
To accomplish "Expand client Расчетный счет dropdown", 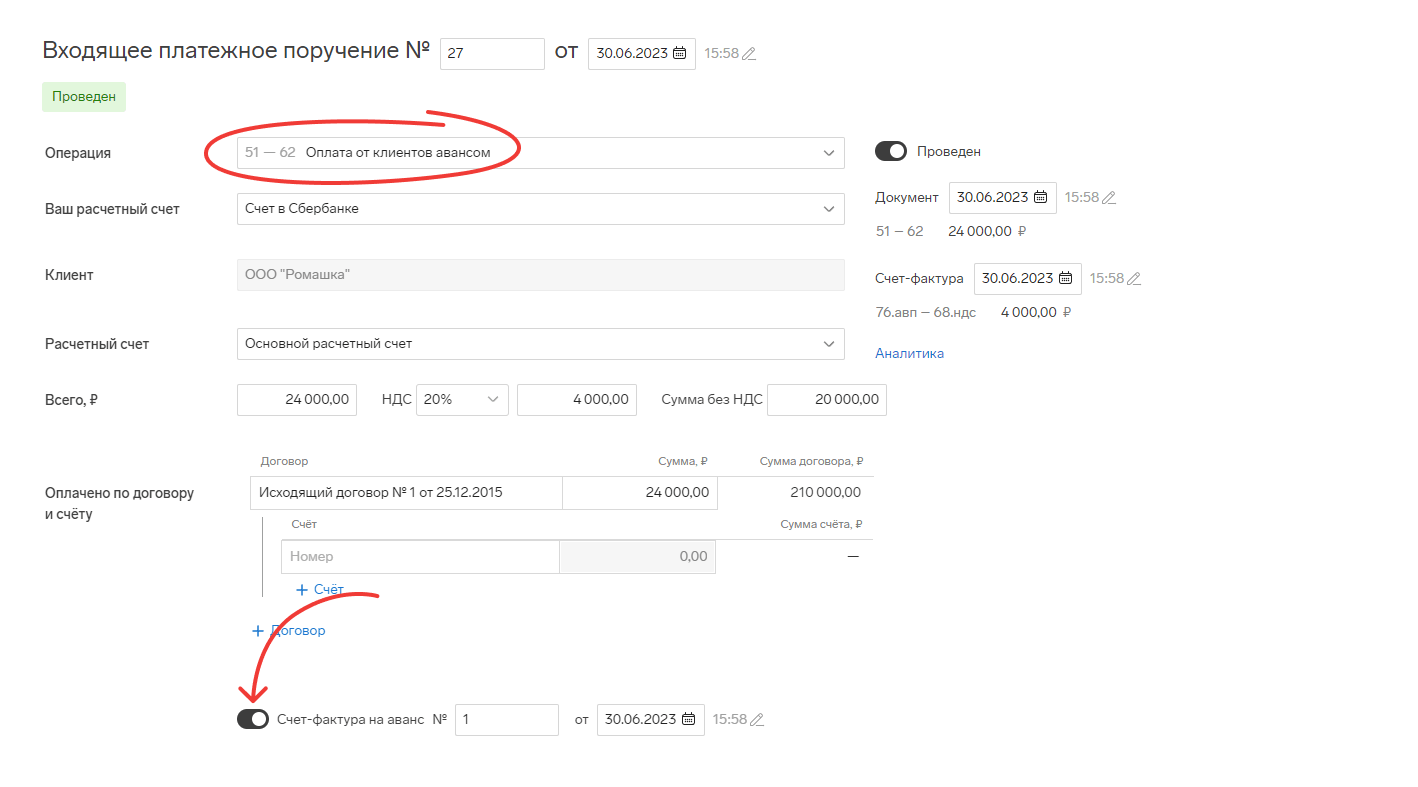I will 828,344.
